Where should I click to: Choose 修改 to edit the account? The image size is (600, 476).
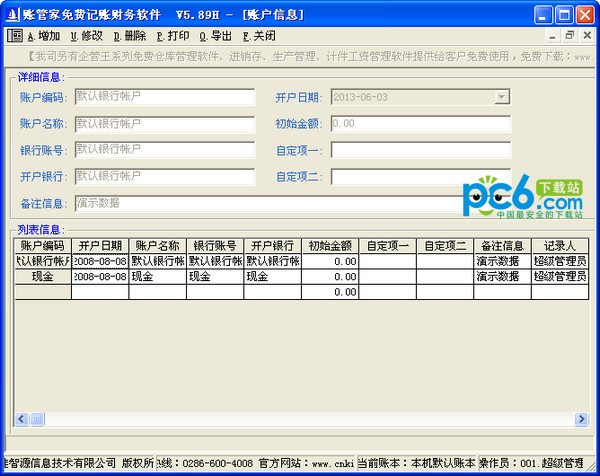click(x=87, y=36)
